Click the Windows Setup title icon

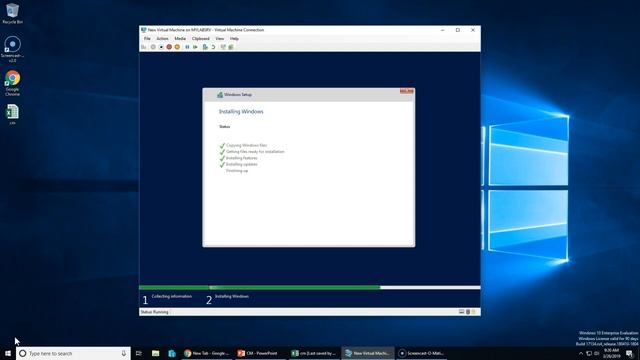coord(220,95)
